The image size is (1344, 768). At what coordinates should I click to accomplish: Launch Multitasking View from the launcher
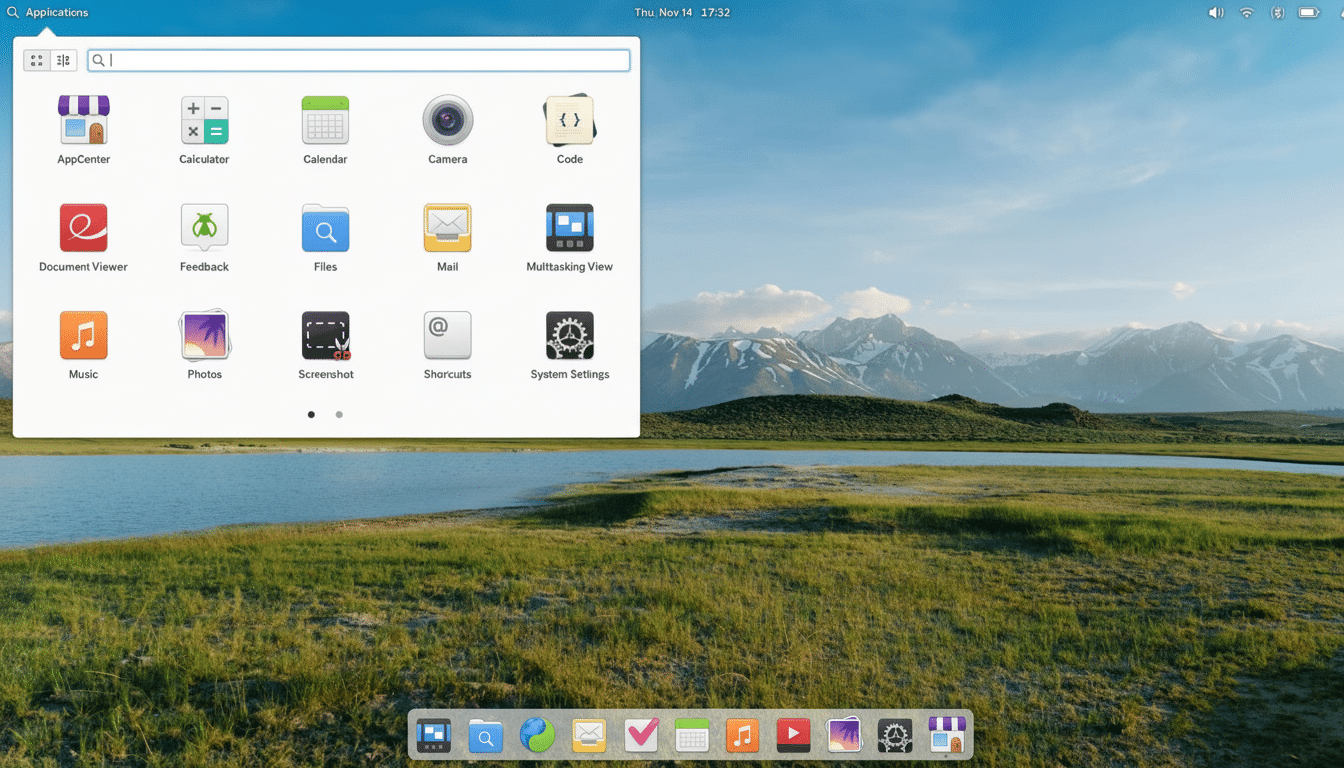click(569, 228)
